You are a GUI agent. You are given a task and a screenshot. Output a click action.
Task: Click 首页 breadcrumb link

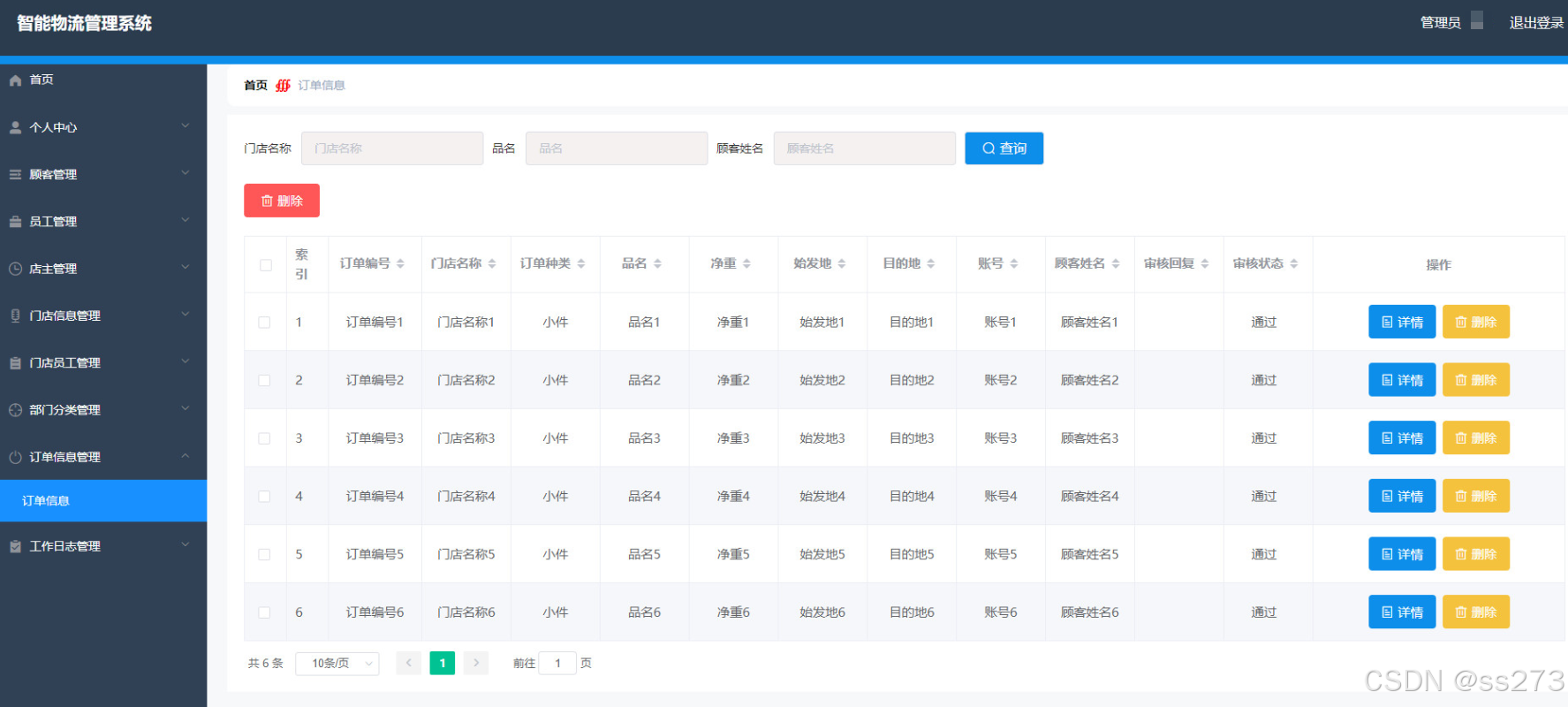click(x=255, y=86)
